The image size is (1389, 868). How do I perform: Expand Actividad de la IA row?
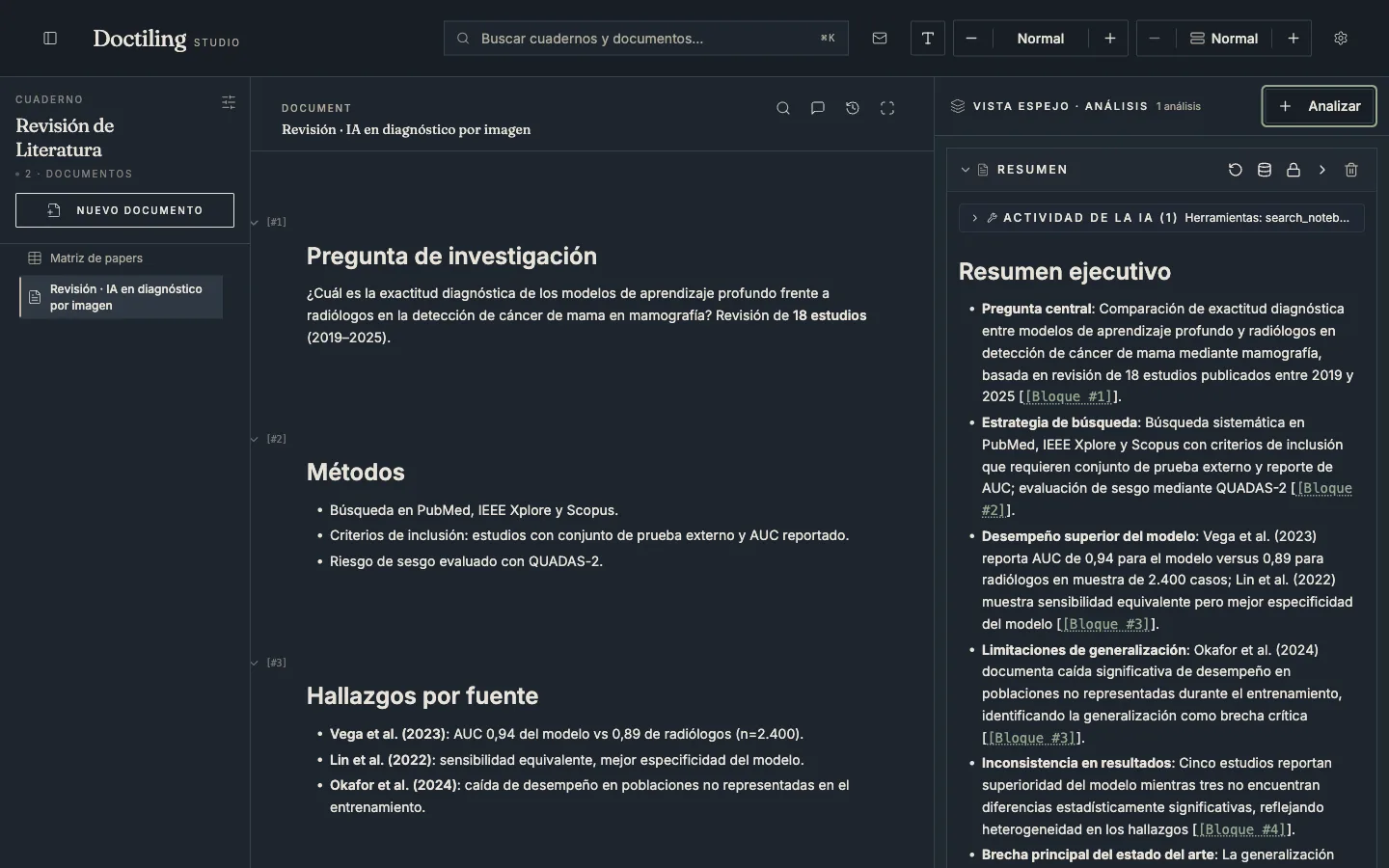click(1161, 218)
